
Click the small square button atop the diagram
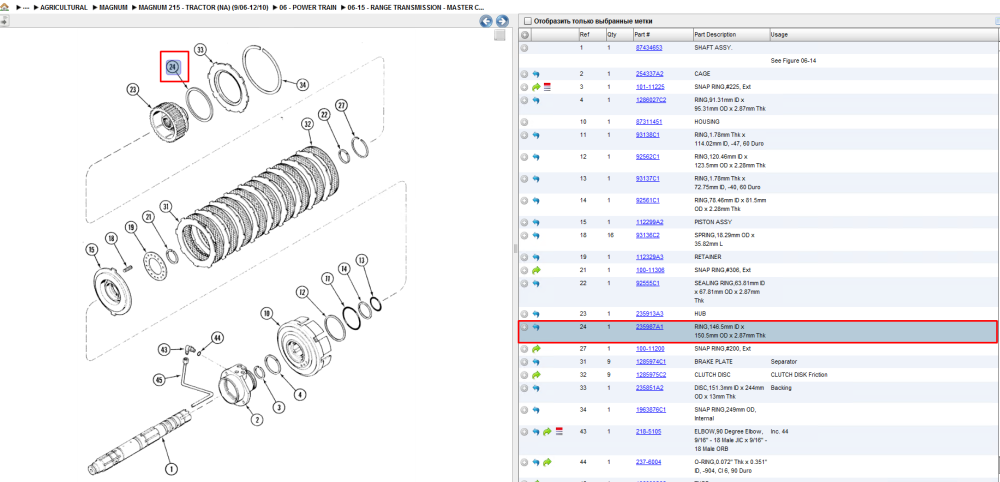[x=500, y=36]
